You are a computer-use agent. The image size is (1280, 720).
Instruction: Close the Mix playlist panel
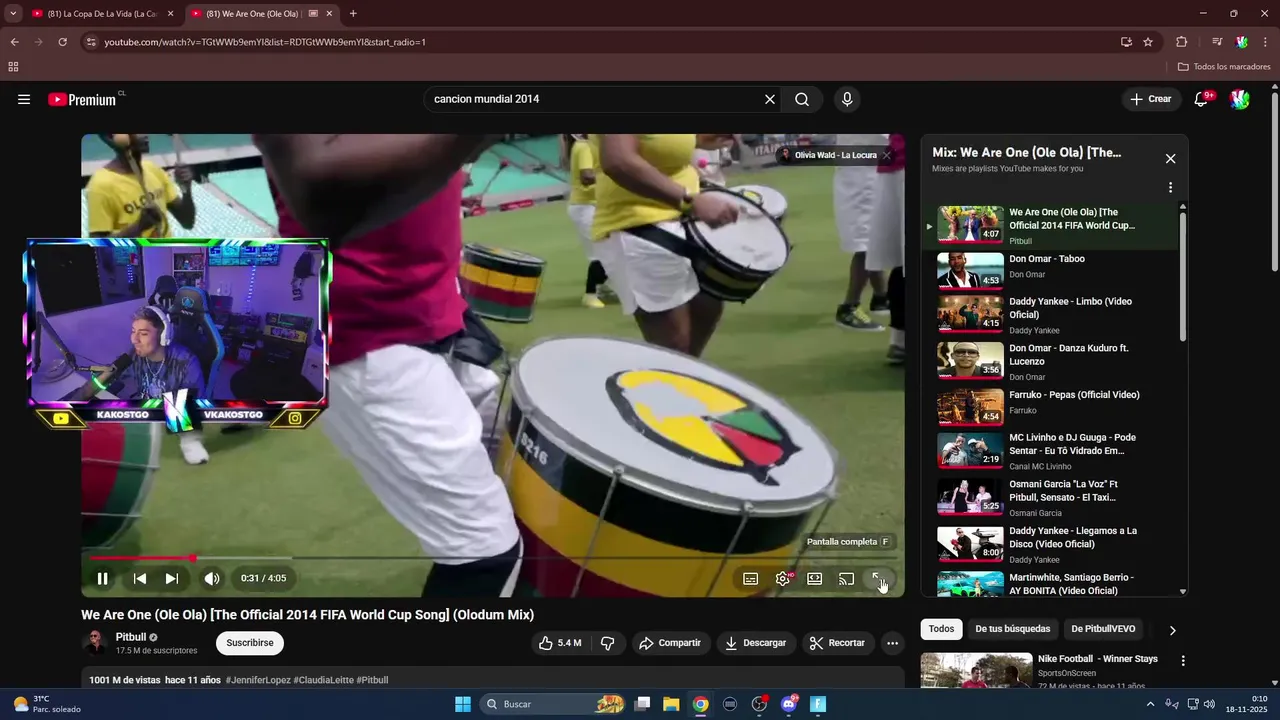1170,159
